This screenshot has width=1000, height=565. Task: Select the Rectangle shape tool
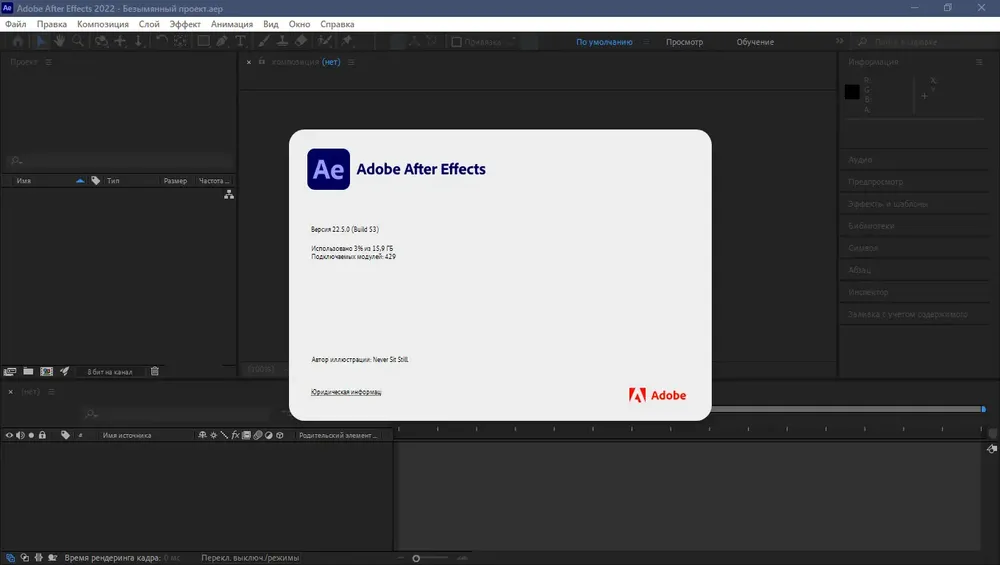pyautogui.click(x=203, y=41)
